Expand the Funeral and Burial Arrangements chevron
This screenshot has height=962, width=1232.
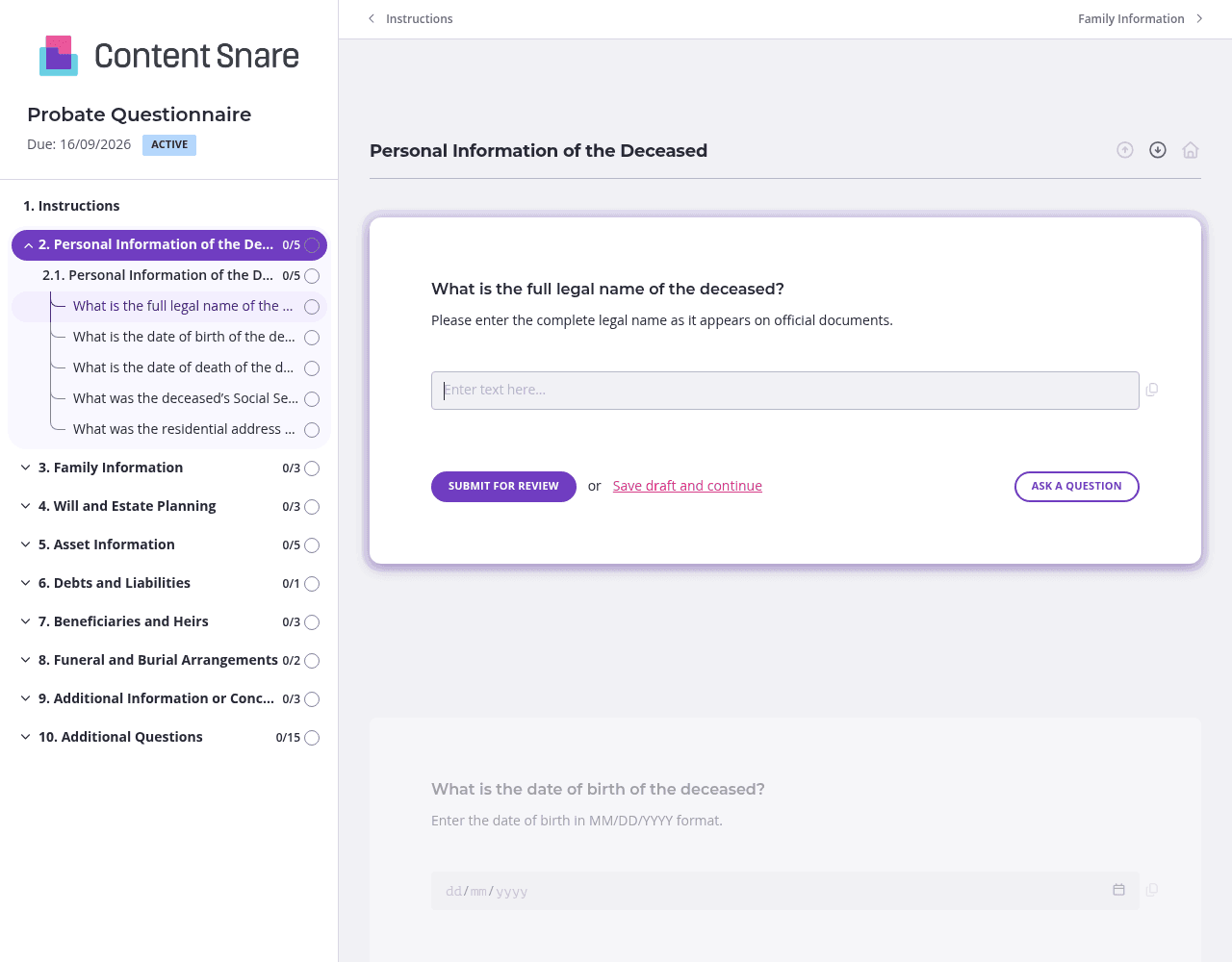tap(26, 660)
